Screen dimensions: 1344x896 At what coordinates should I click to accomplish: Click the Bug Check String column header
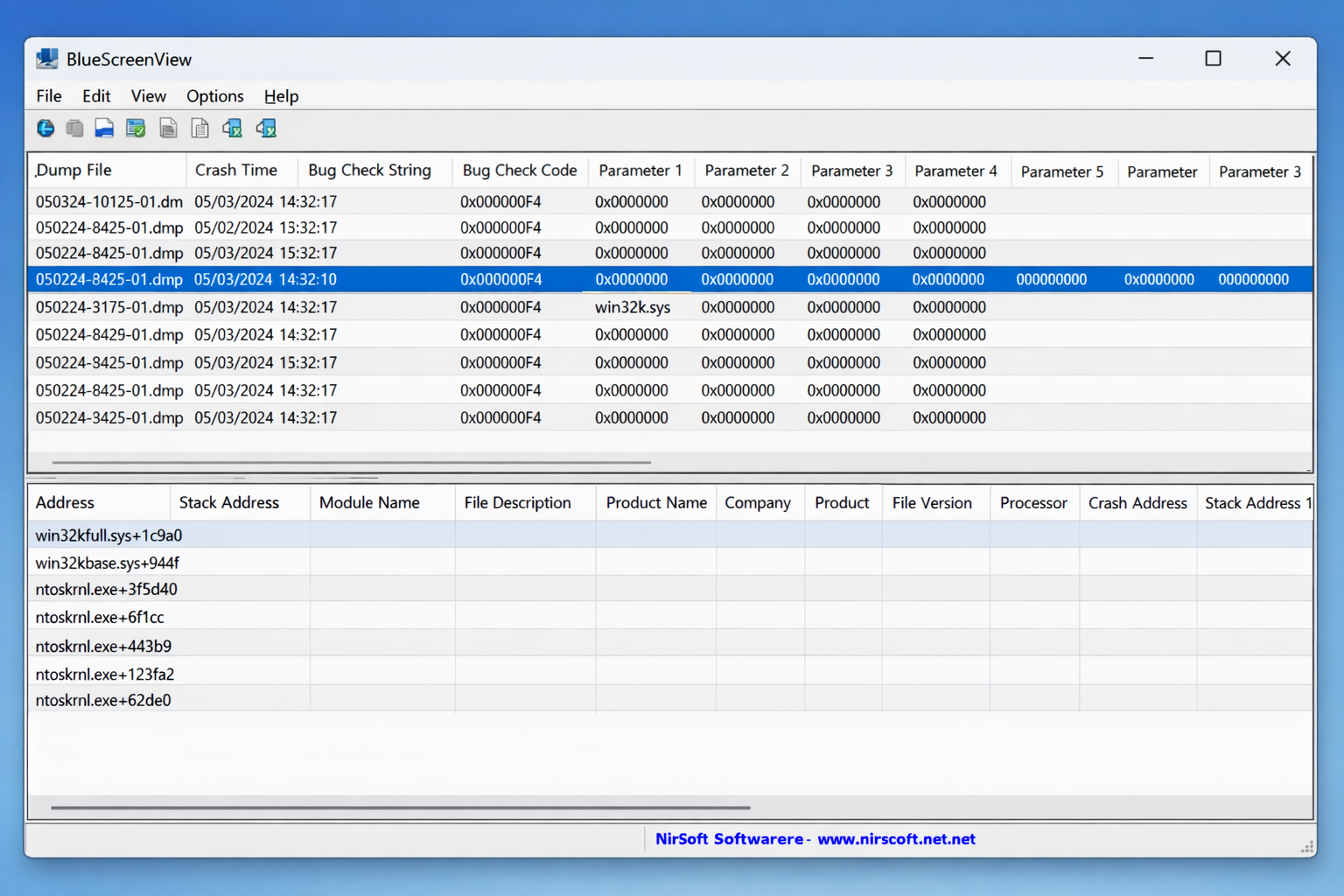tap(374, 171)
